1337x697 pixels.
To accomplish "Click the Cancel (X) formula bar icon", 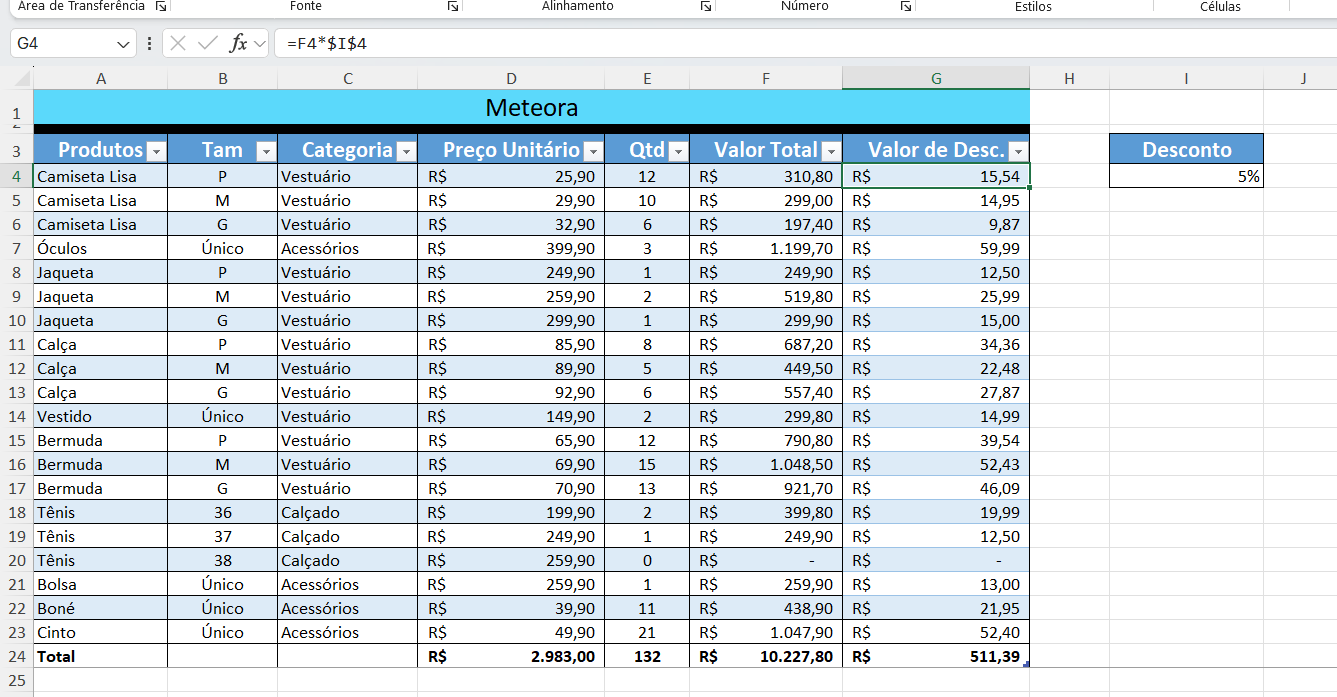I will (178, 43).
